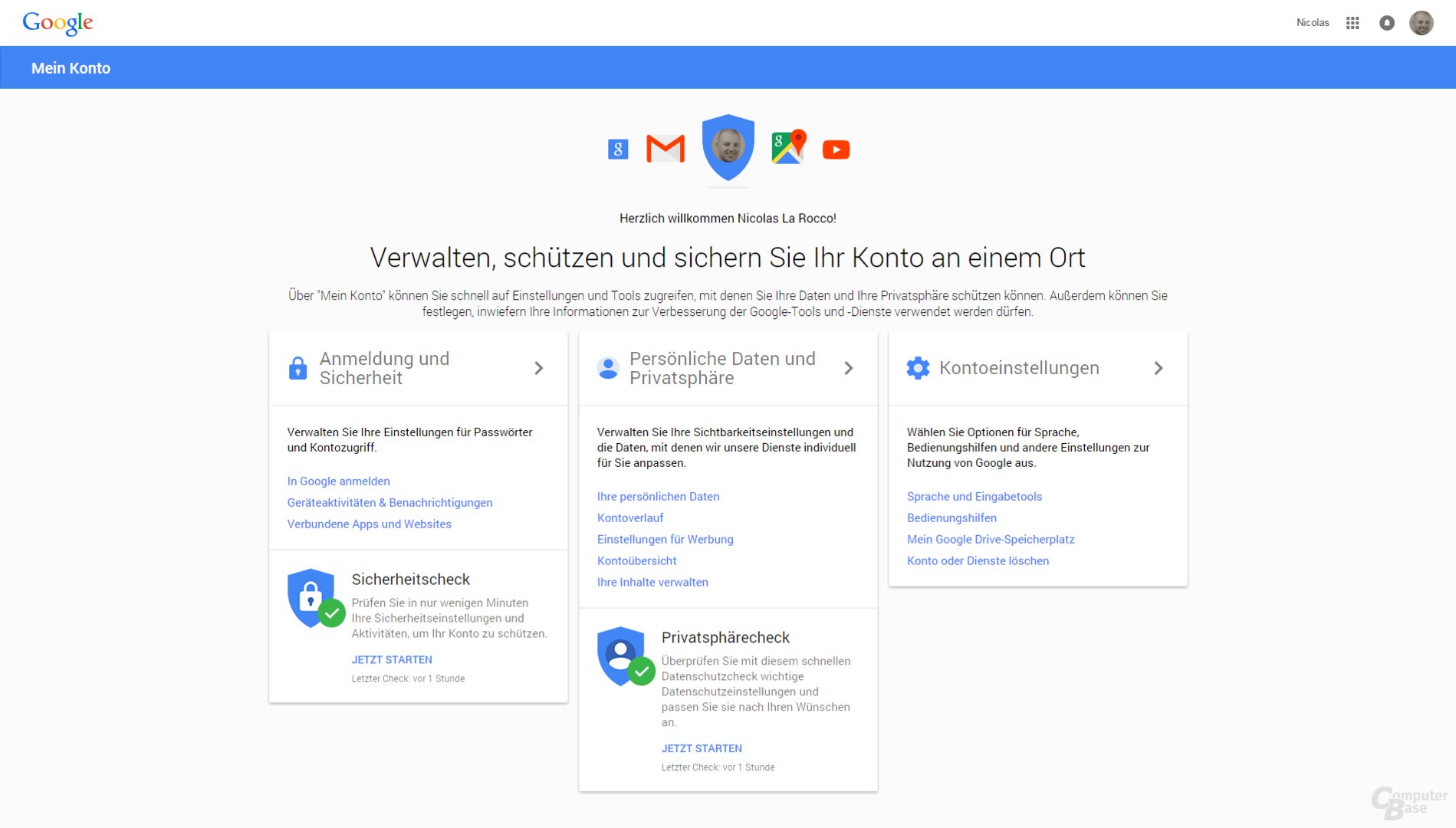Open Sprache und Eingabetools link

coord(974,497)
